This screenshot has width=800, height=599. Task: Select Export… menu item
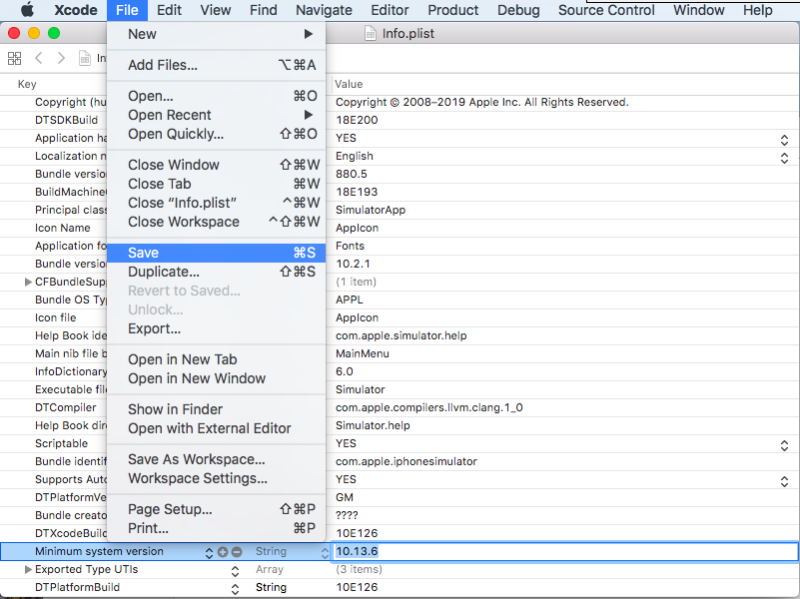pyautogui.click(x=217, y=329)
